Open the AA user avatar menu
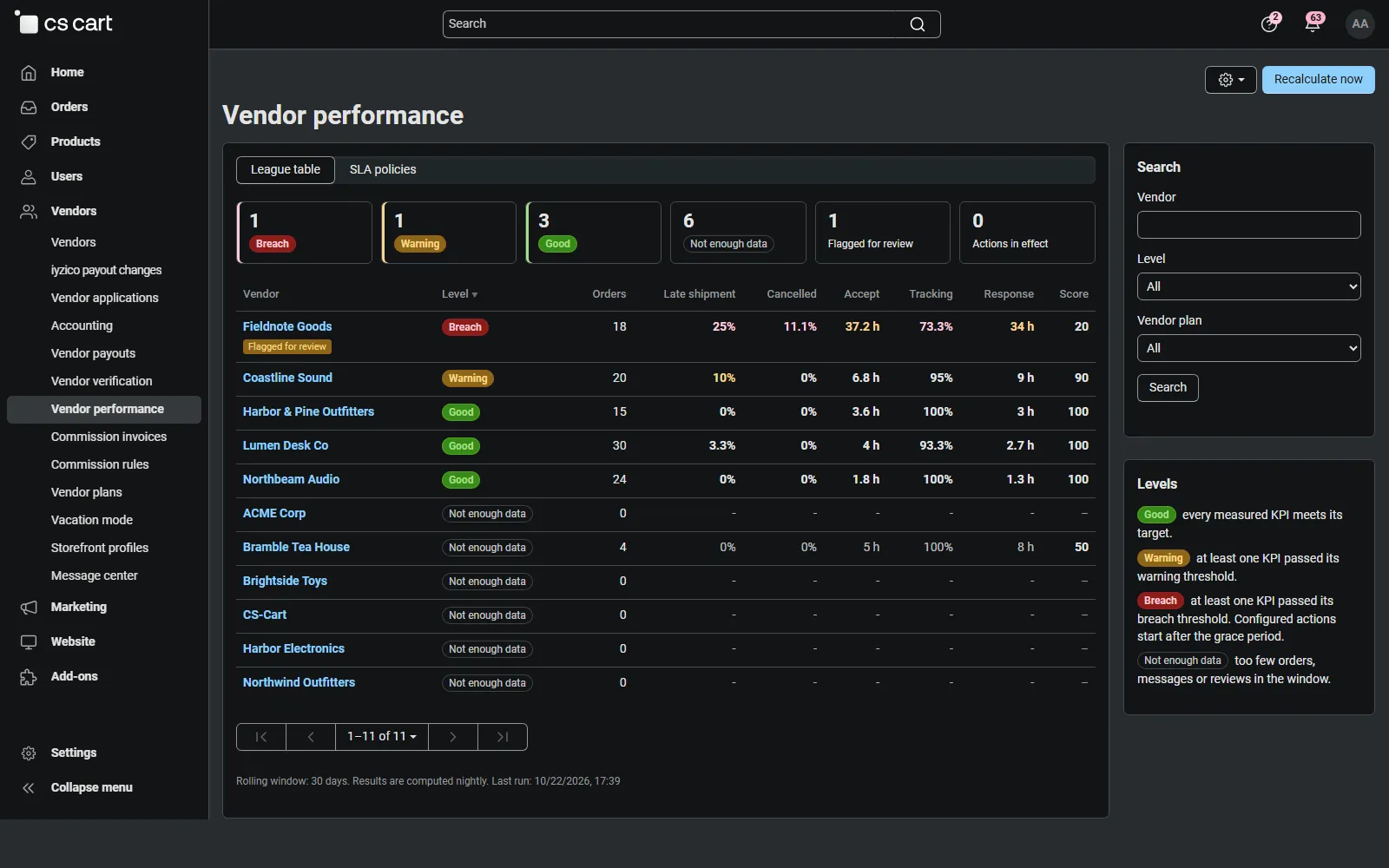This screenshot has height=868, width=1389. [x=1359, y=23]
